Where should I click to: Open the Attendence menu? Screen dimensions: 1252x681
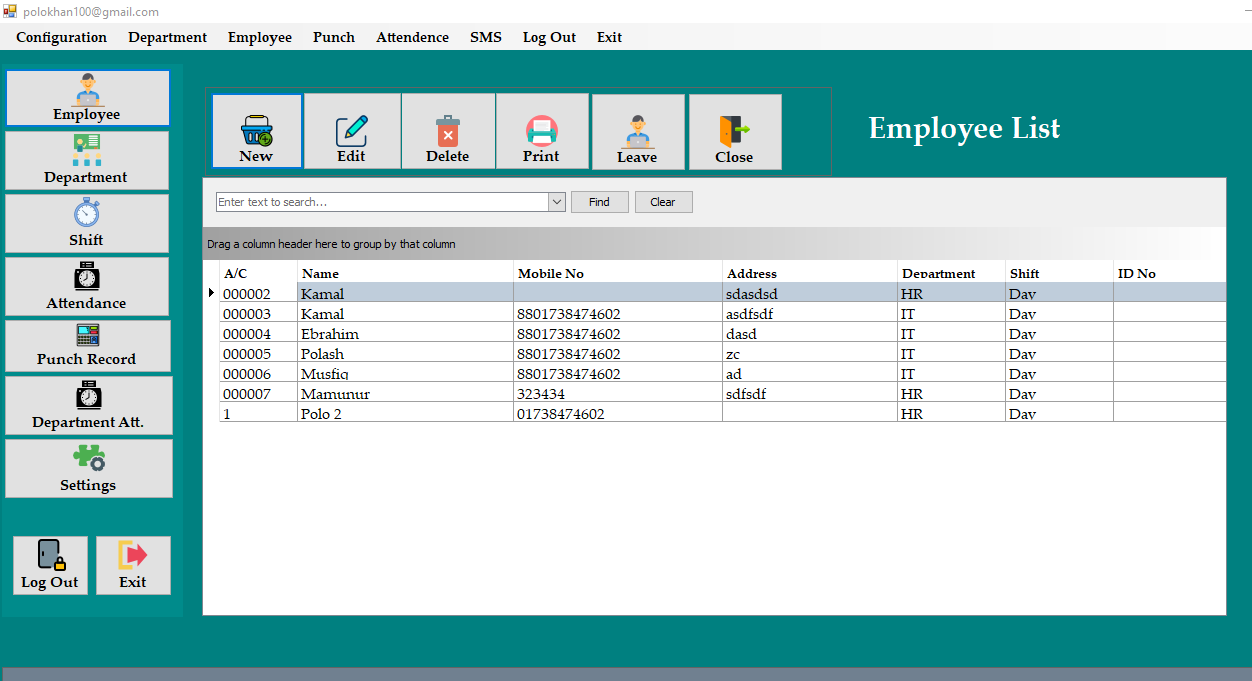[x=412, y=37]
